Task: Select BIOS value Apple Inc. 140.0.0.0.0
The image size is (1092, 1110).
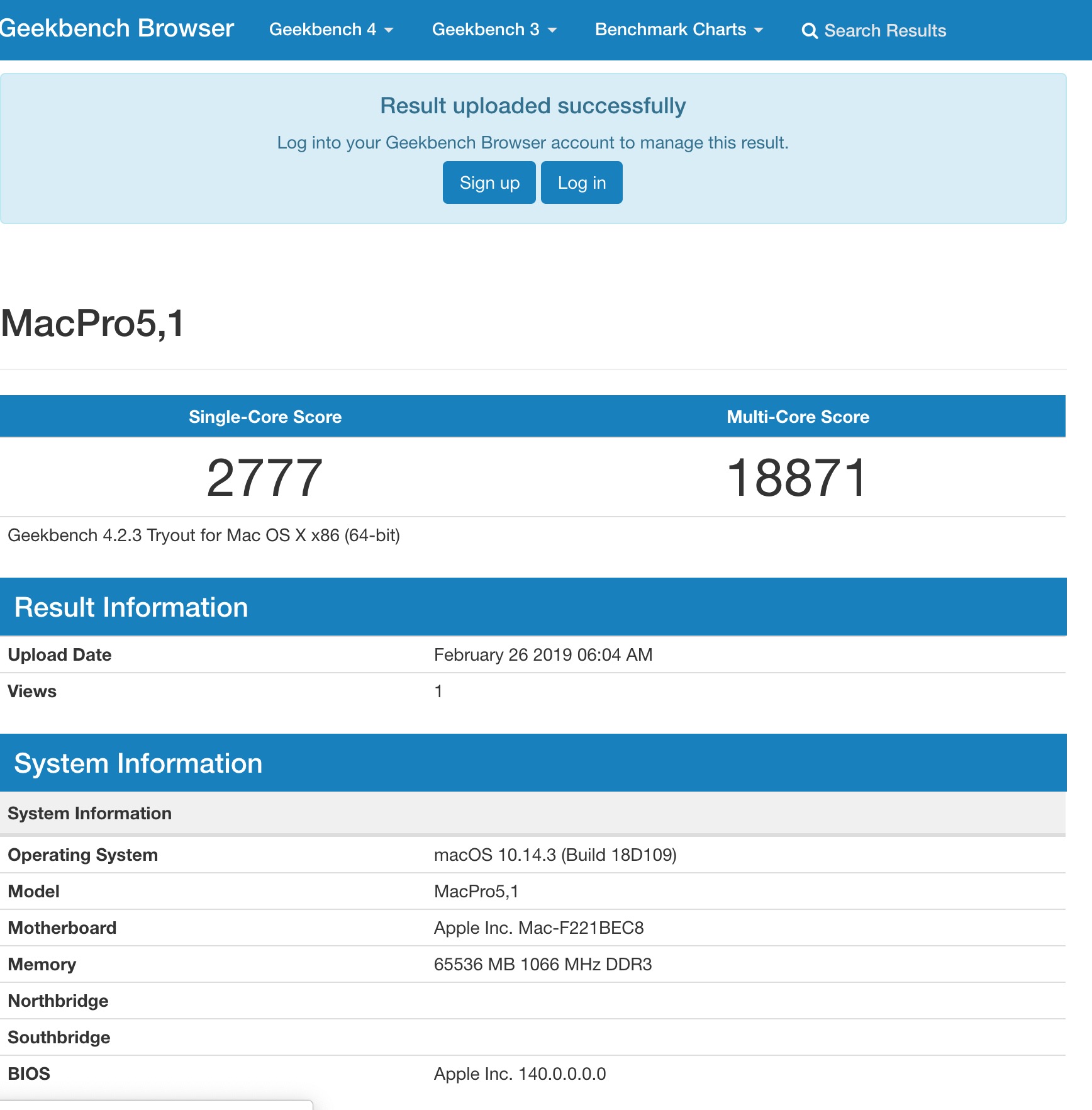Action: tap(520, 1074)
